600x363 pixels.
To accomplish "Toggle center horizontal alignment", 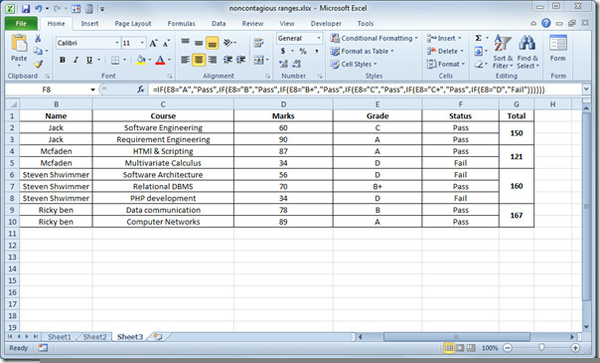I will click(x=199, y=60).
